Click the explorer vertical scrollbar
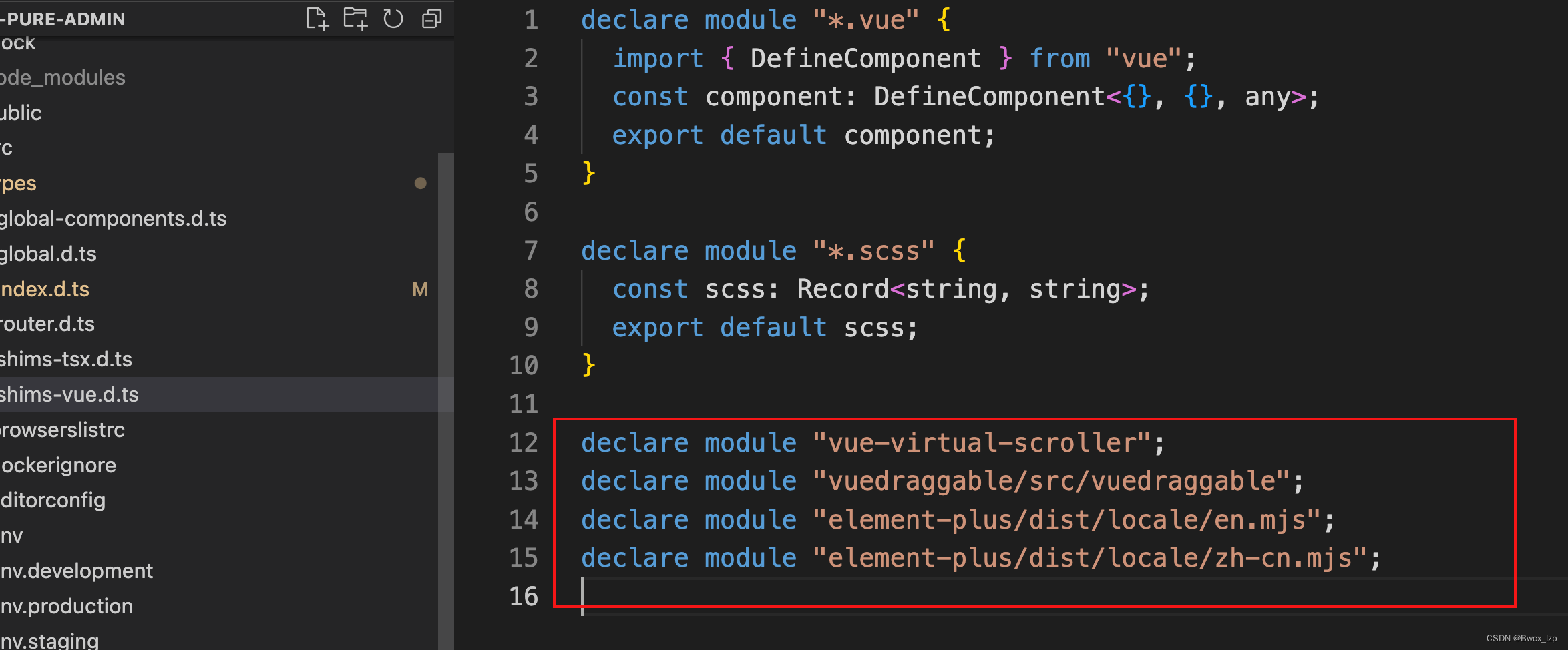The height and width of the screenshot is (650, 1568). click(x=446, y=400)
